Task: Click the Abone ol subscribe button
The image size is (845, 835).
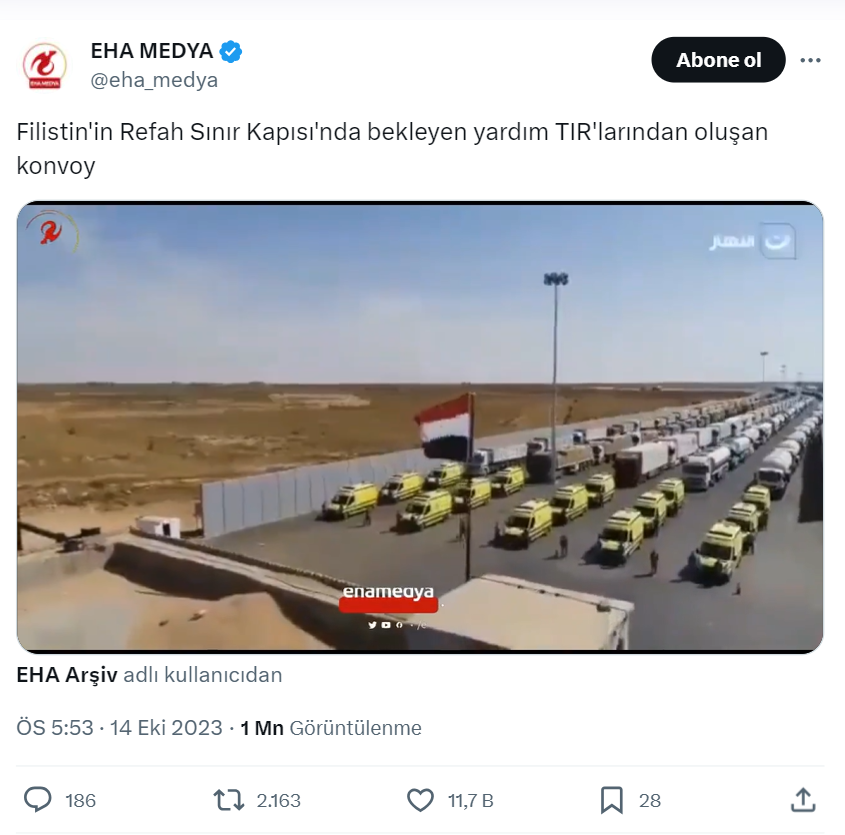Action: click(718, 60)
